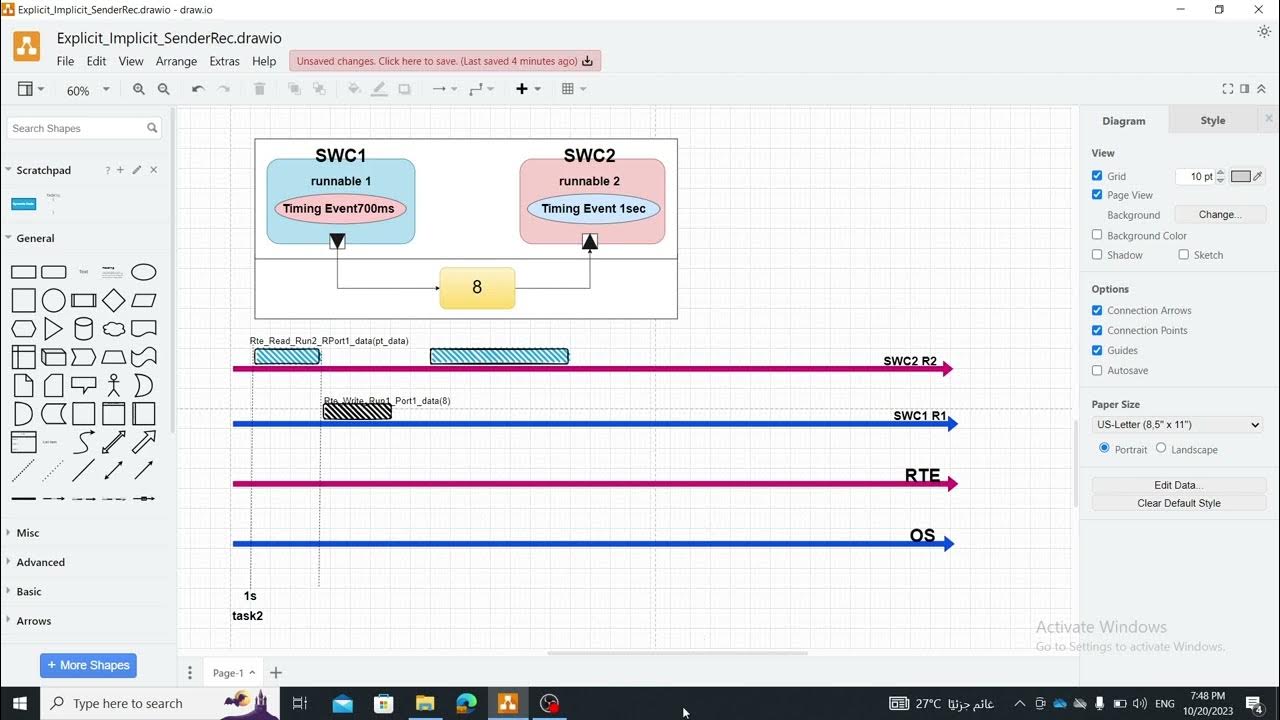Open the File menu

[x=65, y=61]
